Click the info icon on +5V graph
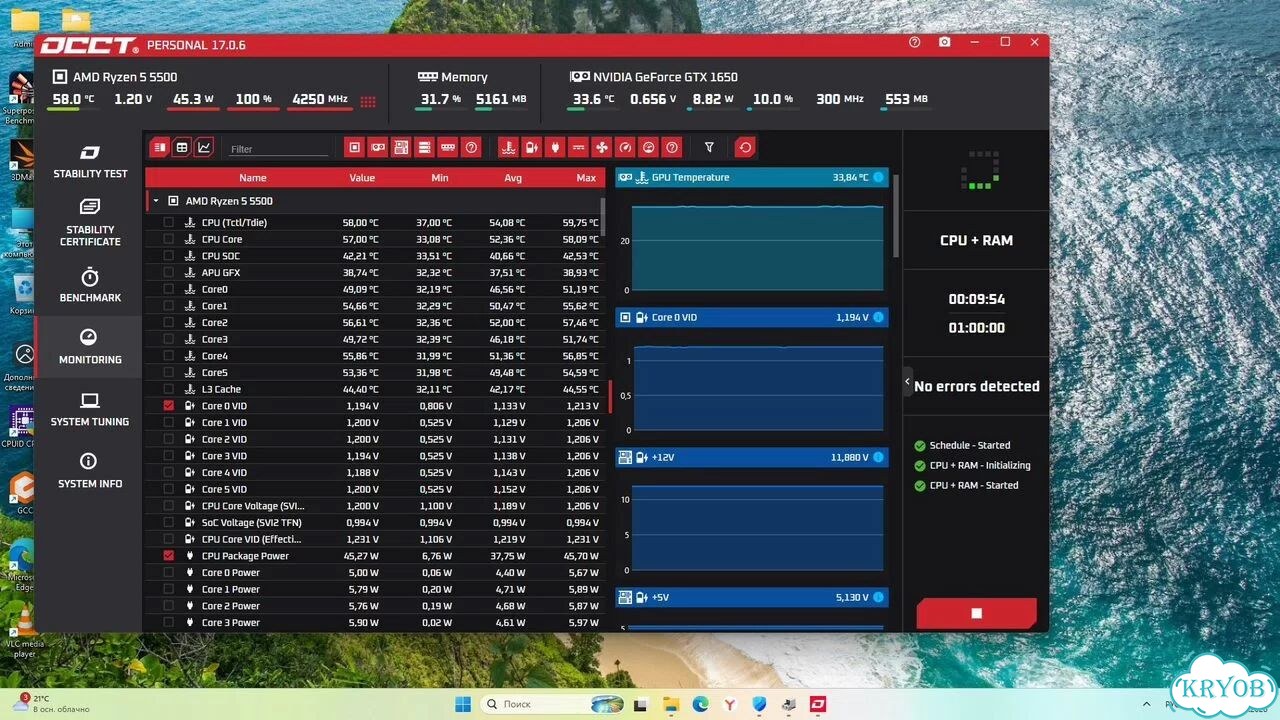Screen dimensions: 1280x720 point(878,597)
